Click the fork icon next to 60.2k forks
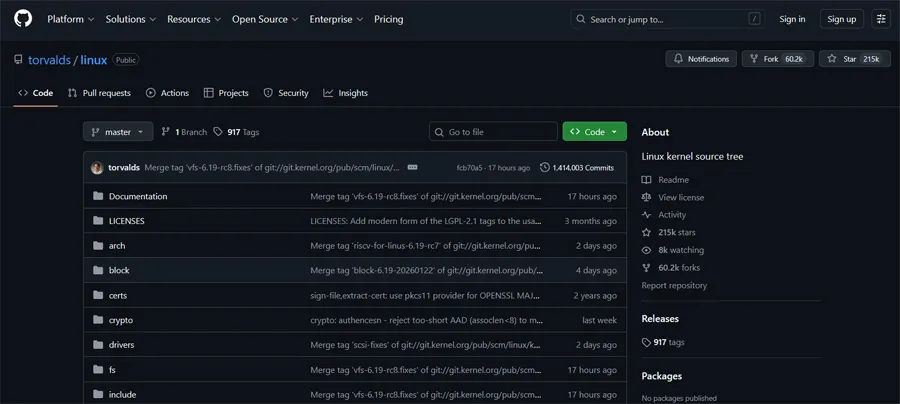 pos(646,267)
